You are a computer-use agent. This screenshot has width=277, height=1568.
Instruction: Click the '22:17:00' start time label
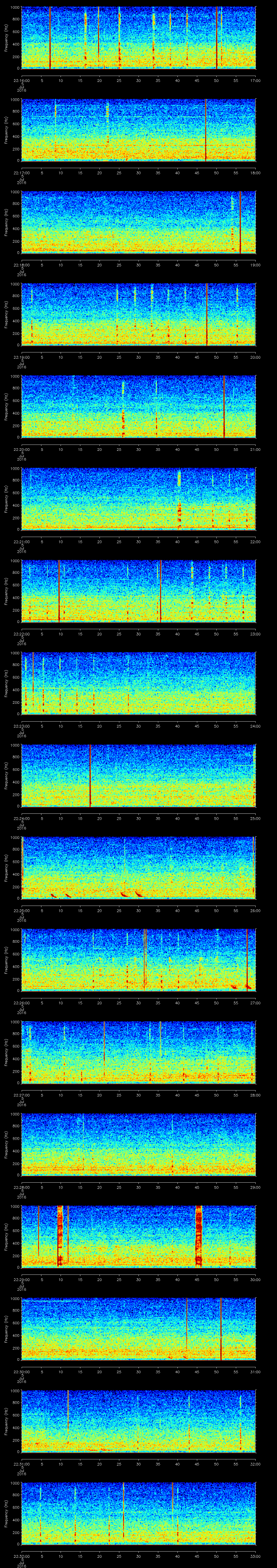pyautogui.click(x=22, y=173)
